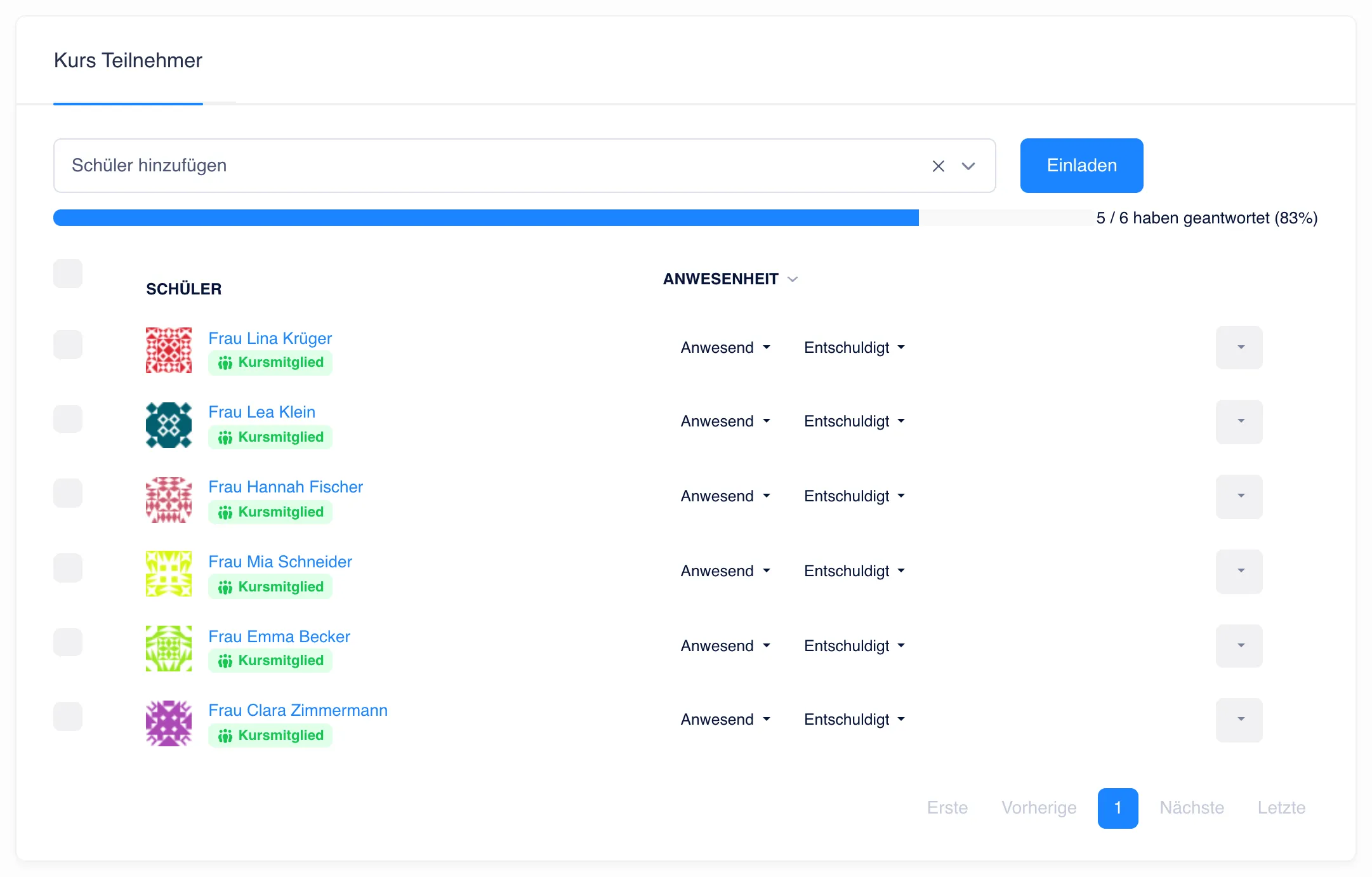Open Clara Zimmermann's avatar image
The width and height of the screenshot is (1372, 877).
(169, 723)
